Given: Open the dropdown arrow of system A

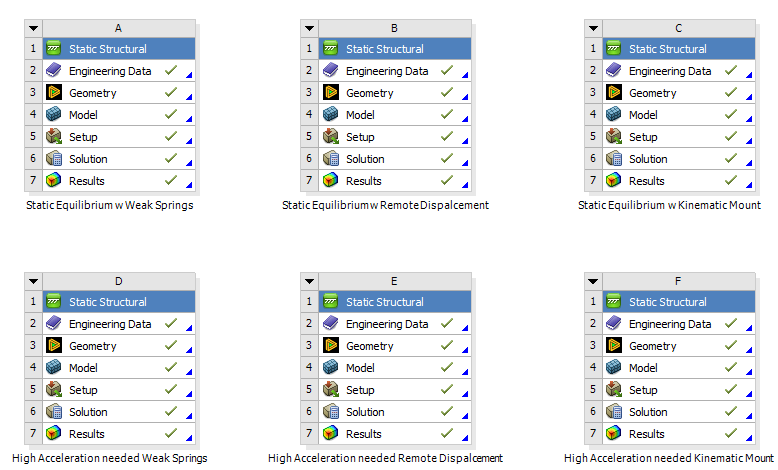Looking at the screenshot, I should click(x=33, y=28).
